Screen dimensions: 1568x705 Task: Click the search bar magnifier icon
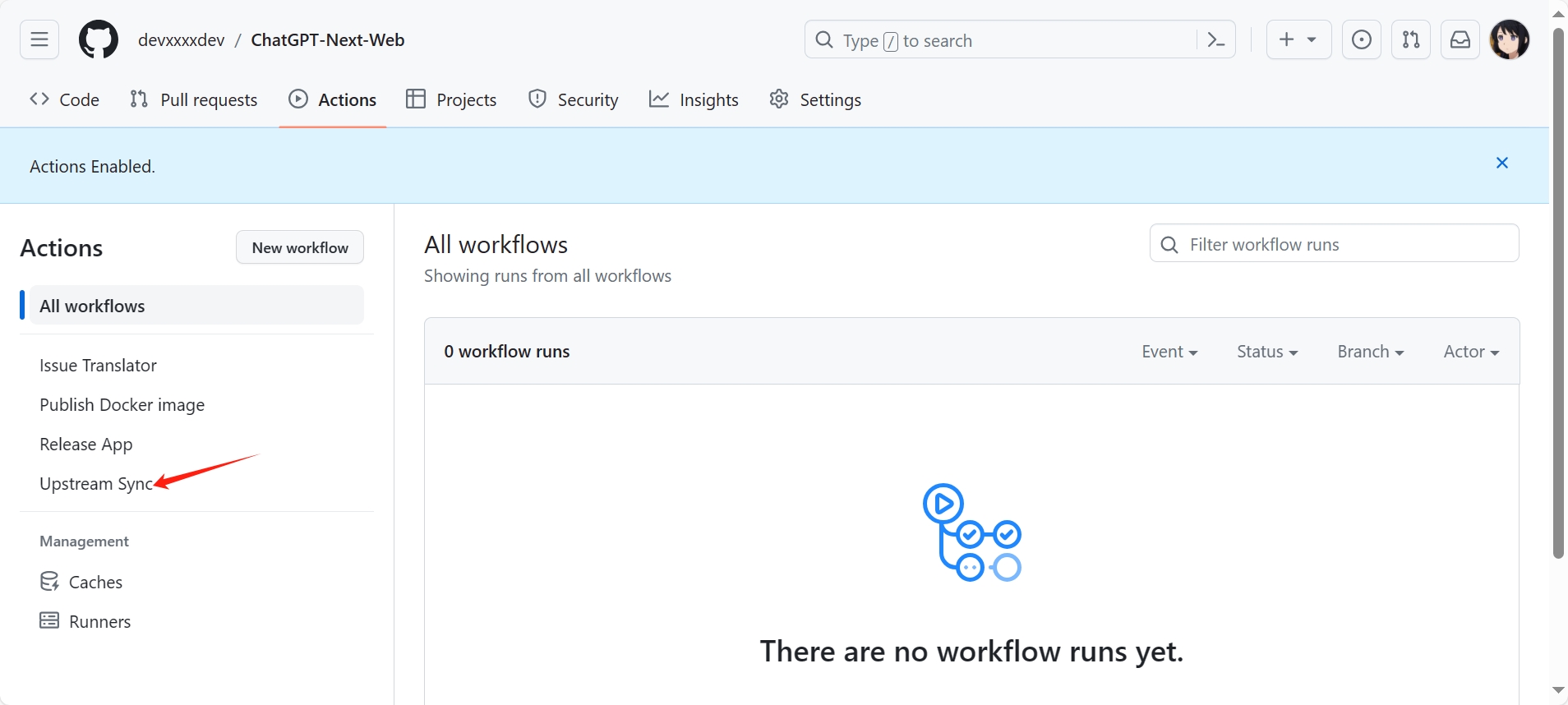tap(824, 39)
